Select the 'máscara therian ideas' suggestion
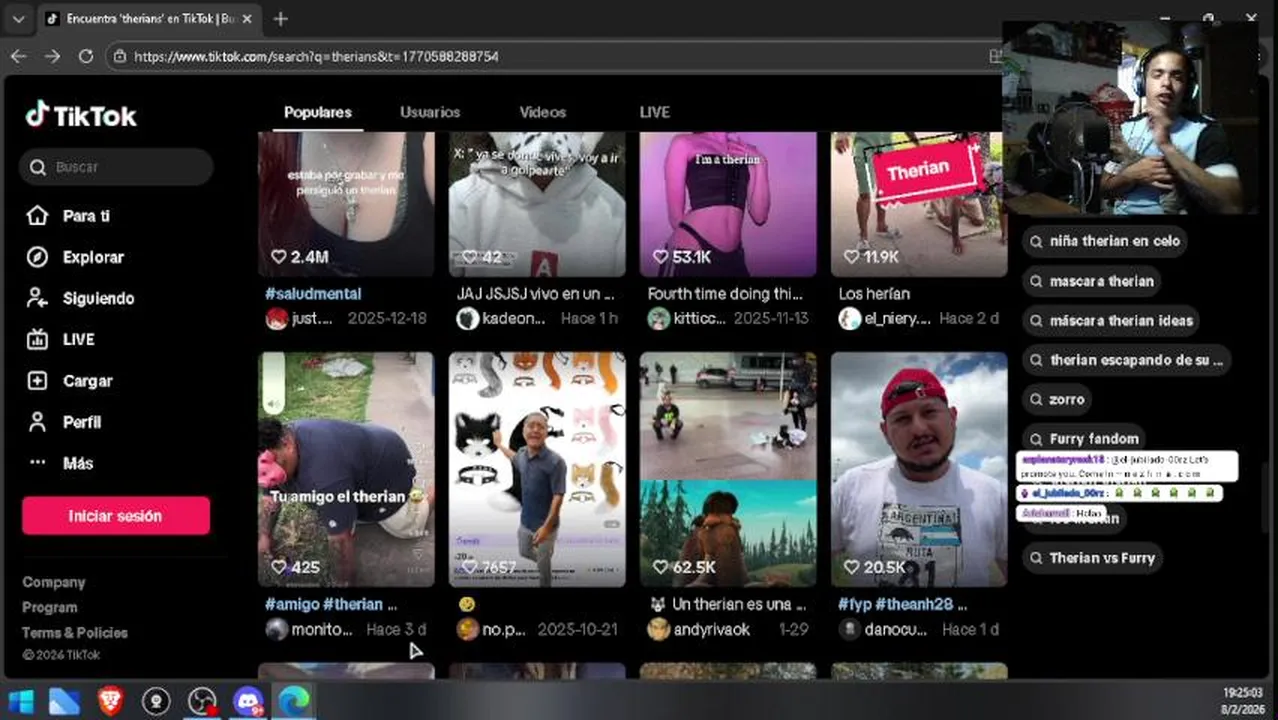This screenshot has width=1278, height=720. [x=1111, y=320]
